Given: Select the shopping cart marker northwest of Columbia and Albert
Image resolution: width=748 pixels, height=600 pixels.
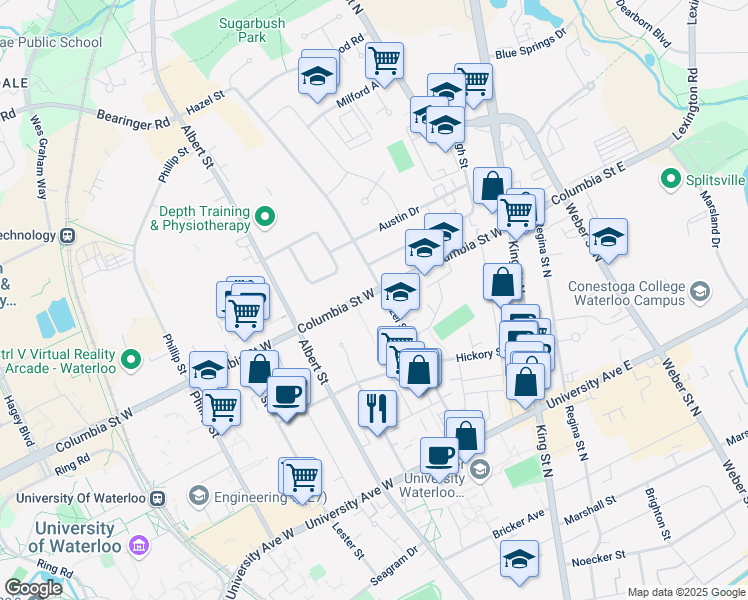Looking at the screenshot, I should [x=244, y=314].
